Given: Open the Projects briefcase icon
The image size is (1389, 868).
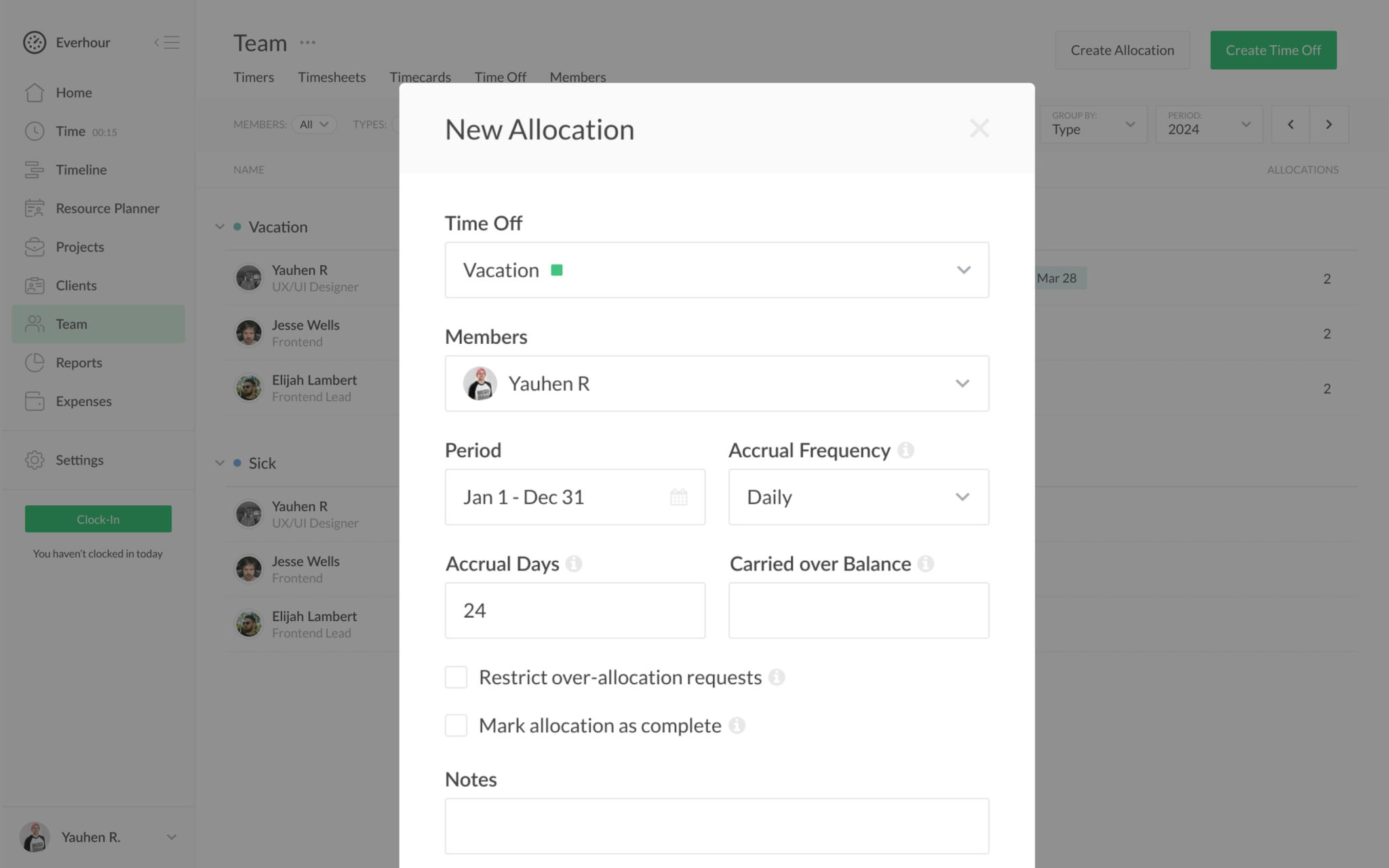Looking at the screenshot, I should click(34, 247).
